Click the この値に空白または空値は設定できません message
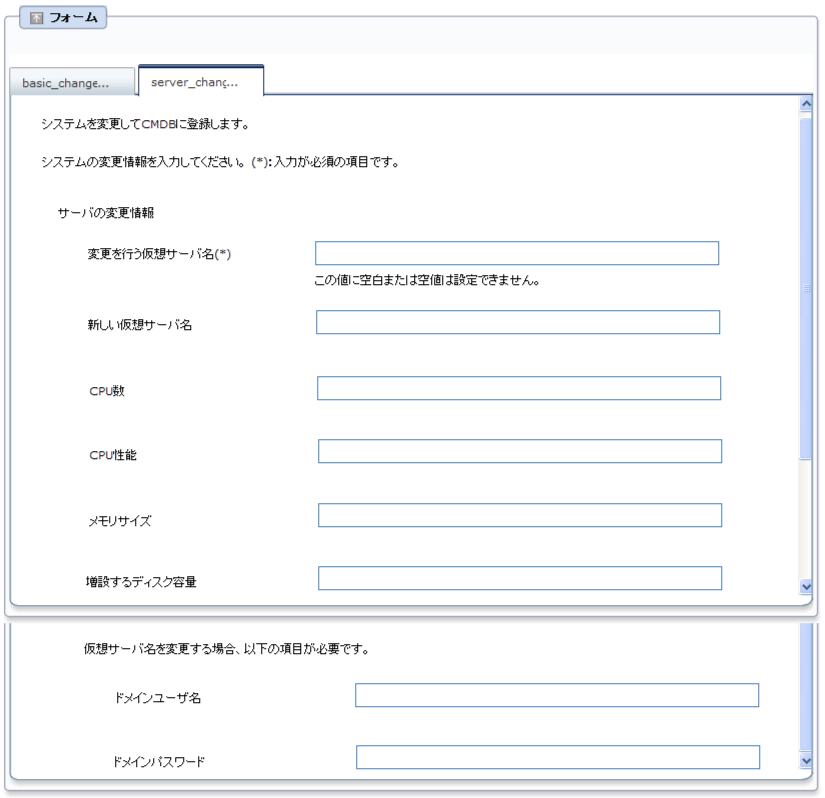 tap(427, 280)
